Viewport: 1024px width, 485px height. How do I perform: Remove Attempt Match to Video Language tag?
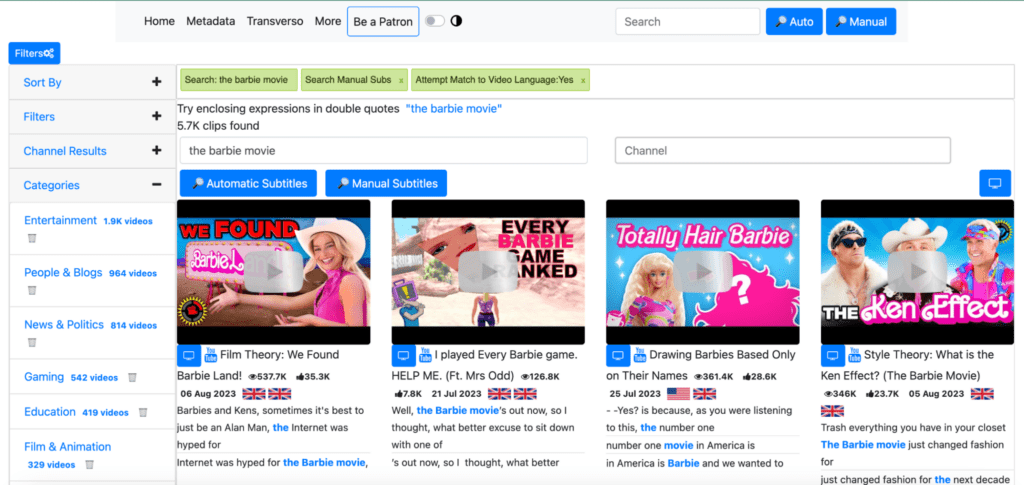(583, 80)
